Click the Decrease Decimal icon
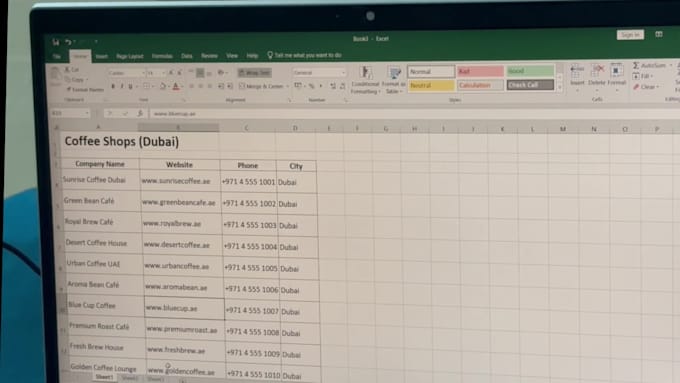Image resolution: width=680 pixels, height=383 pixels. click(x=342, y=86)
